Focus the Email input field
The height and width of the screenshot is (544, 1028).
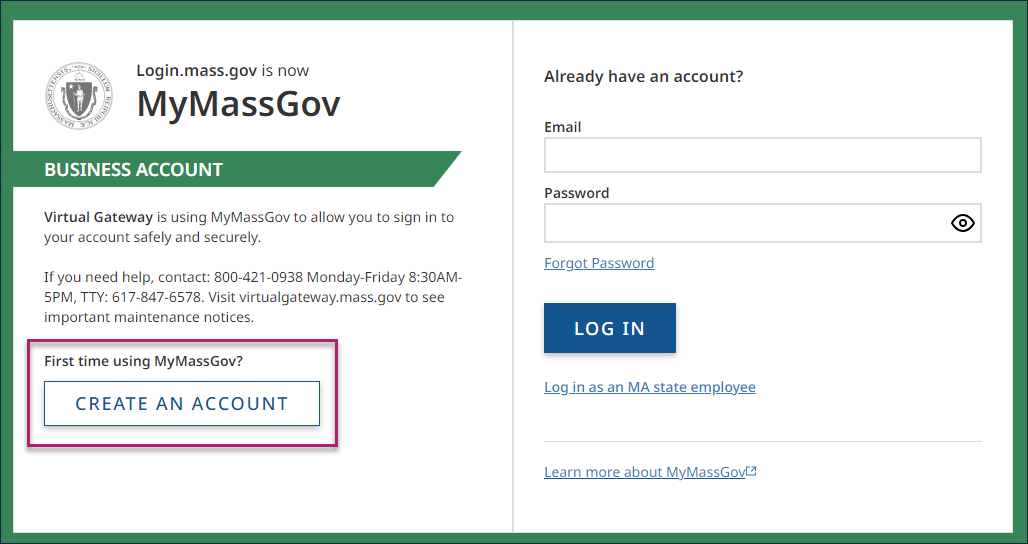coord(762,155)
